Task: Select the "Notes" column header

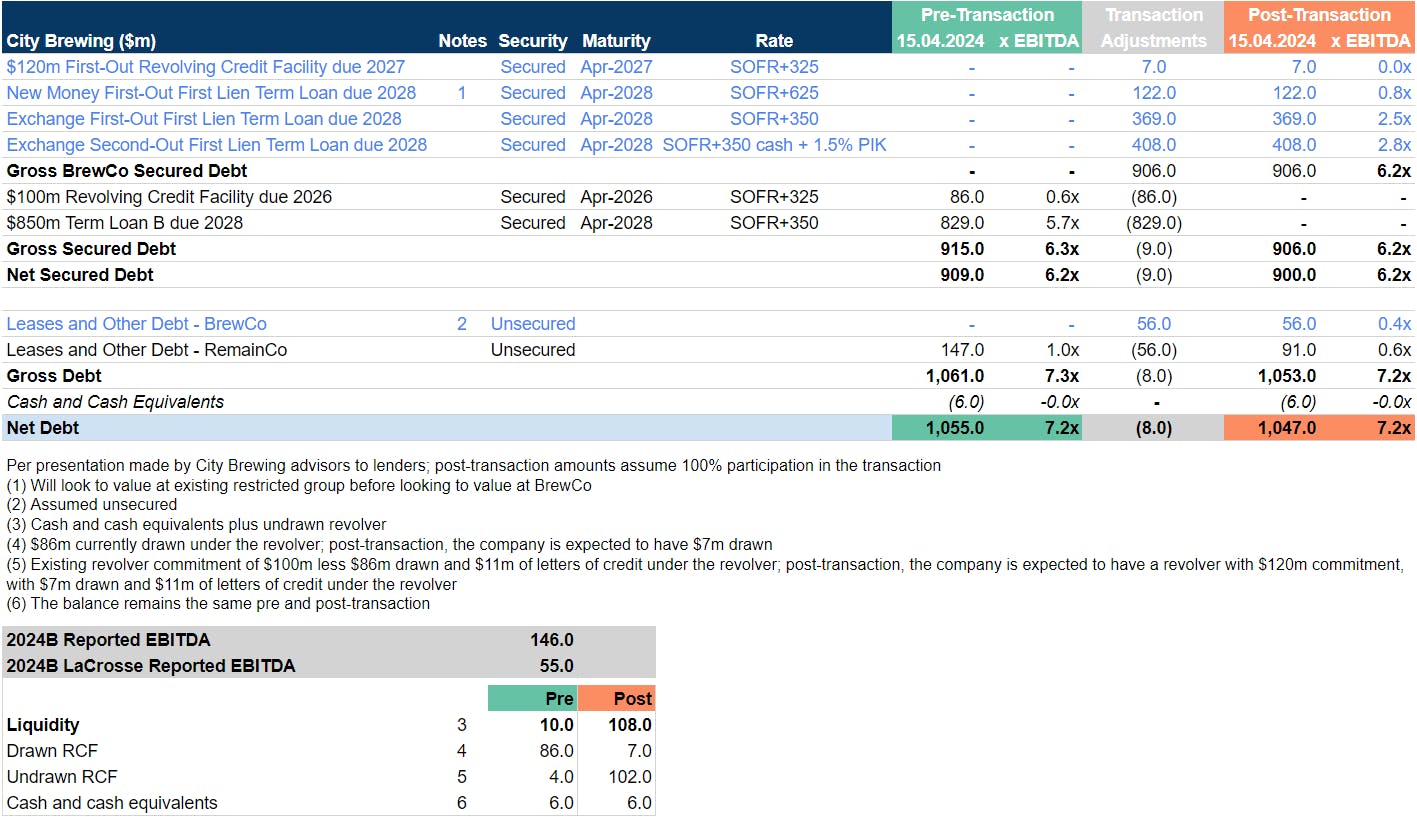Action: point(462,41)
